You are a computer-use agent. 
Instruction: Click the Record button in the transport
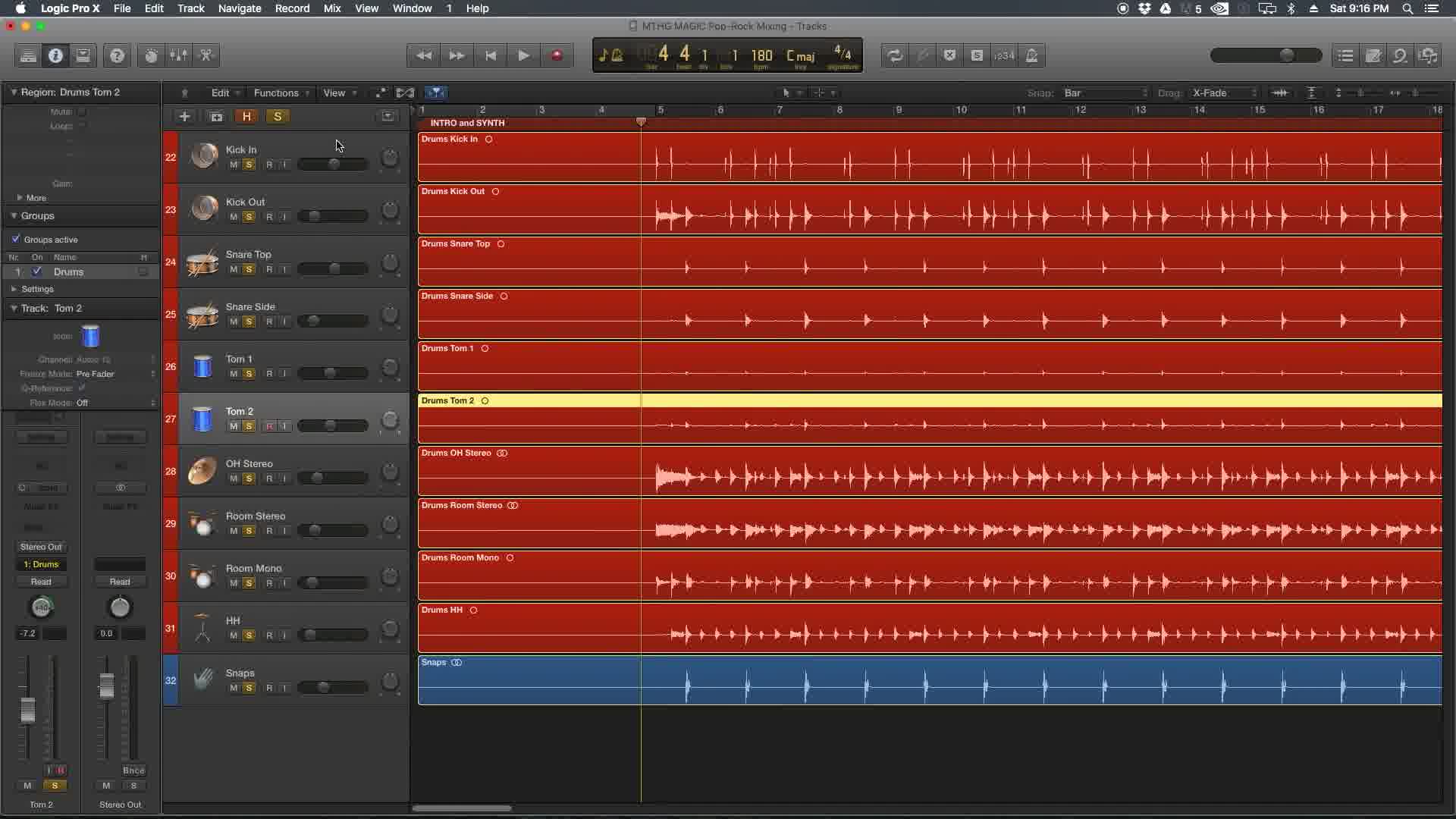click(557, 55)
